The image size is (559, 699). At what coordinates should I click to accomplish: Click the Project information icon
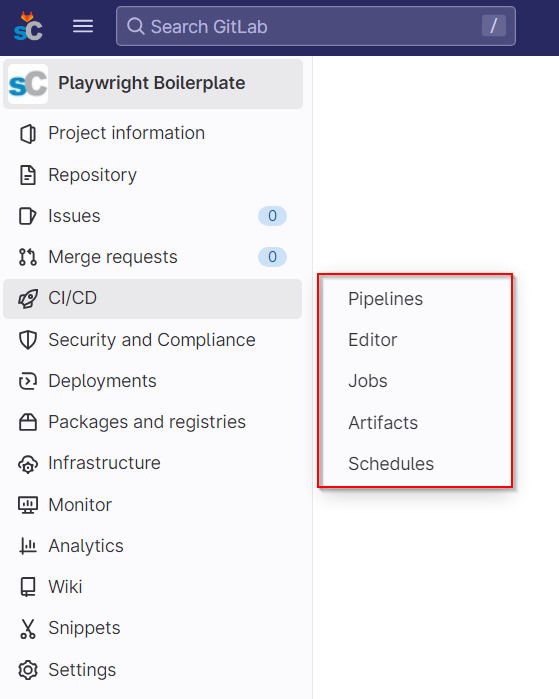point(28,133)
